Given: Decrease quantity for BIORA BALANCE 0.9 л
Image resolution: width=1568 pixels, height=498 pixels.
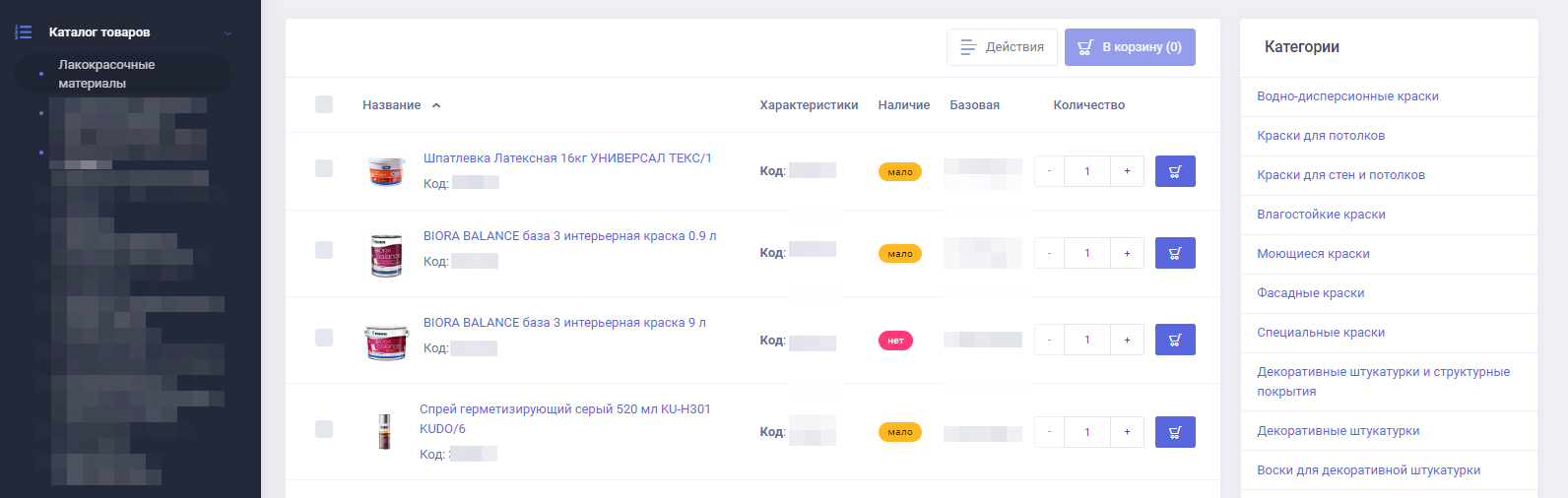Looking at the screenshot, I should [x=1049, y=253].
